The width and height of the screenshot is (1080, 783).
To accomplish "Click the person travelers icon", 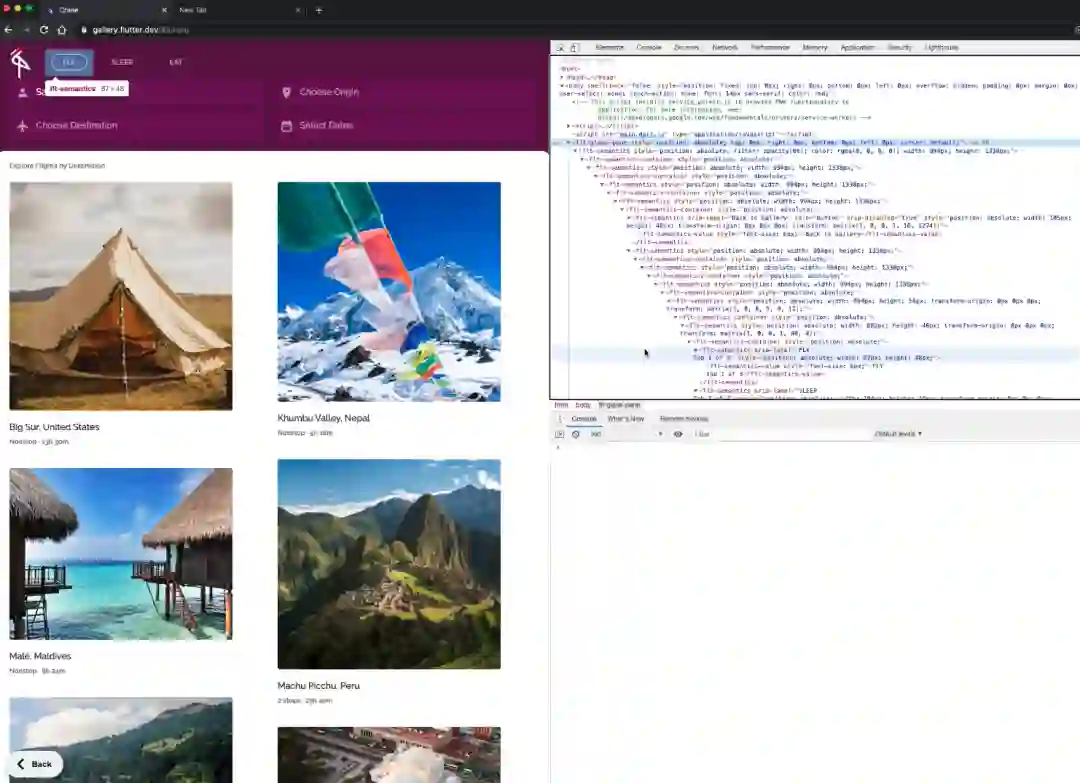I will pos(23,92).
